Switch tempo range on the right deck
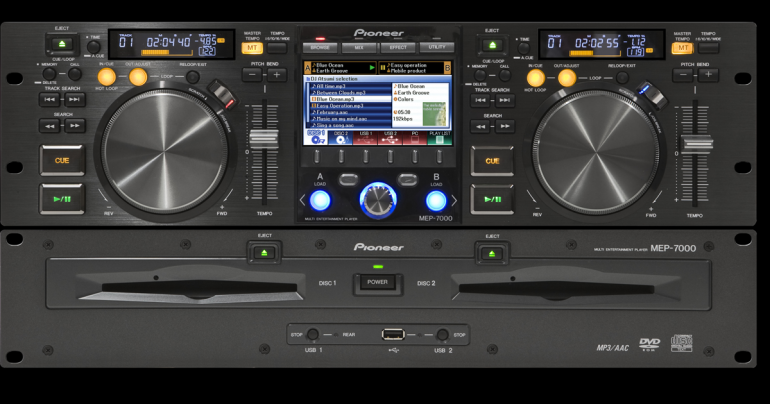 click(708, 48)
